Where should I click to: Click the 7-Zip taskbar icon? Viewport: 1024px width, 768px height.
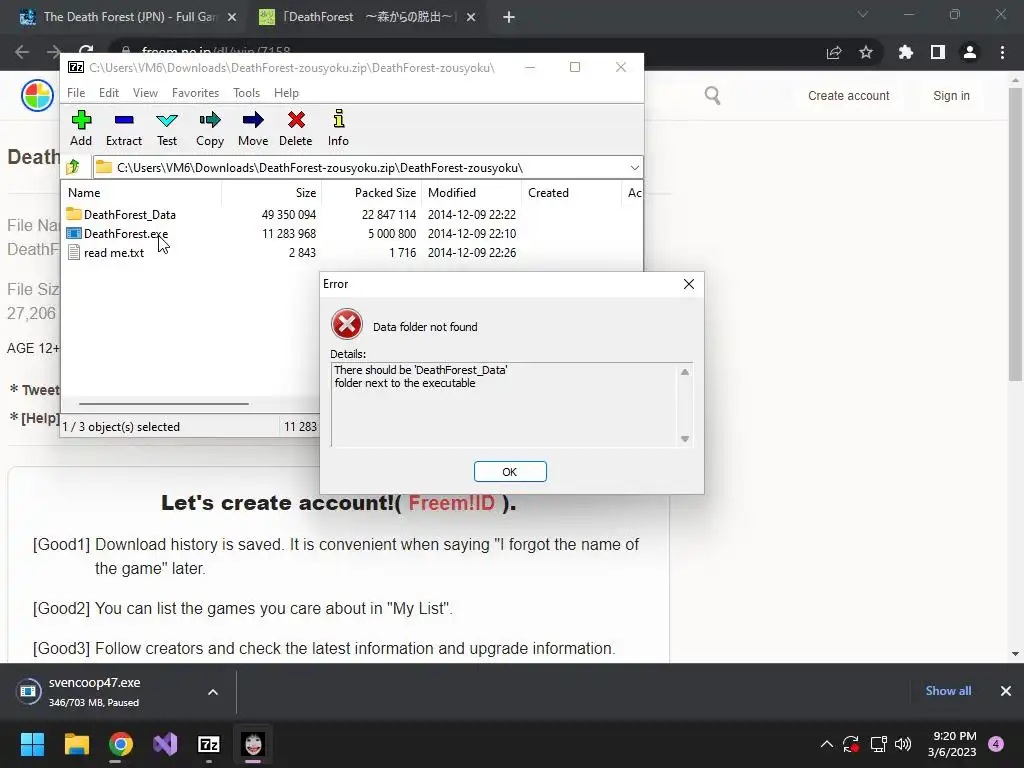coord(209,744)
